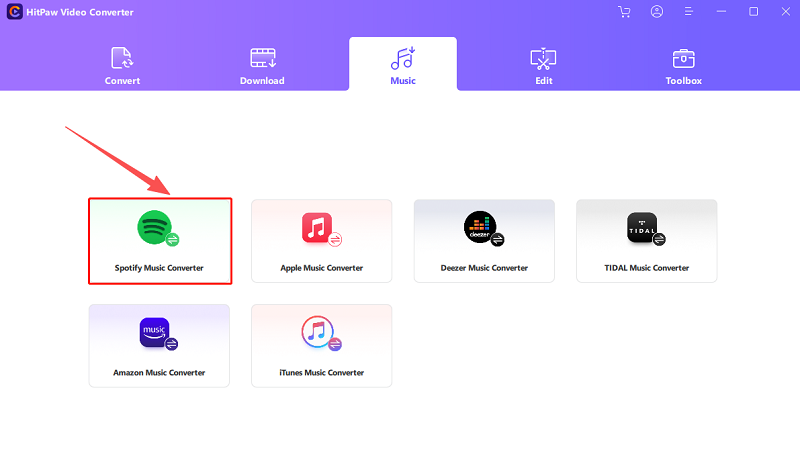Open the Toolbox tab
Screen dimensions: 800x460
(x=684, y=65)
